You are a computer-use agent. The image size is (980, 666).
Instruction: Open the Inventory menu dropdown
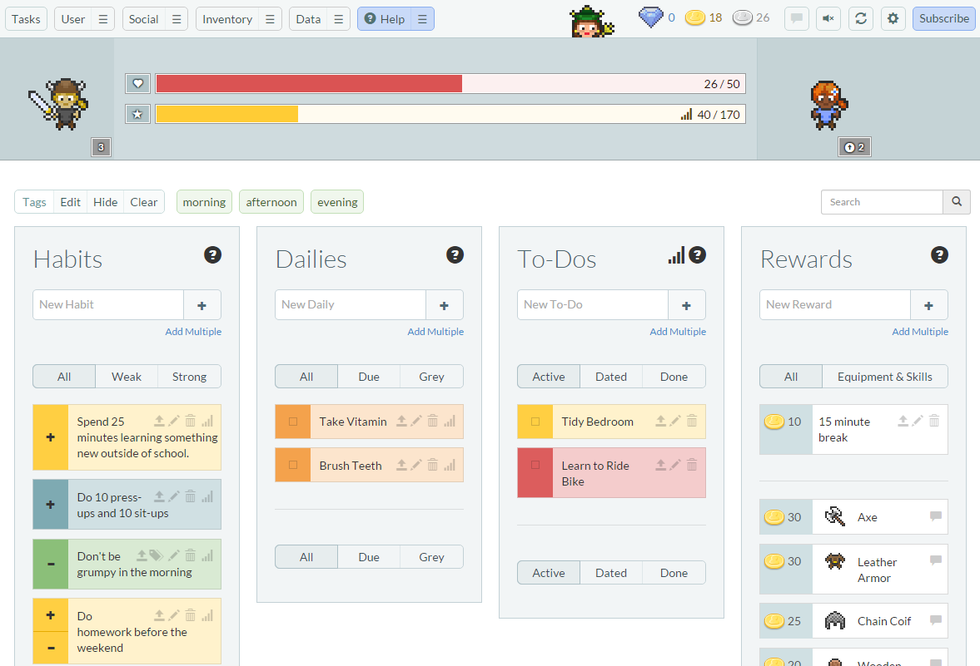coord(270,19)
